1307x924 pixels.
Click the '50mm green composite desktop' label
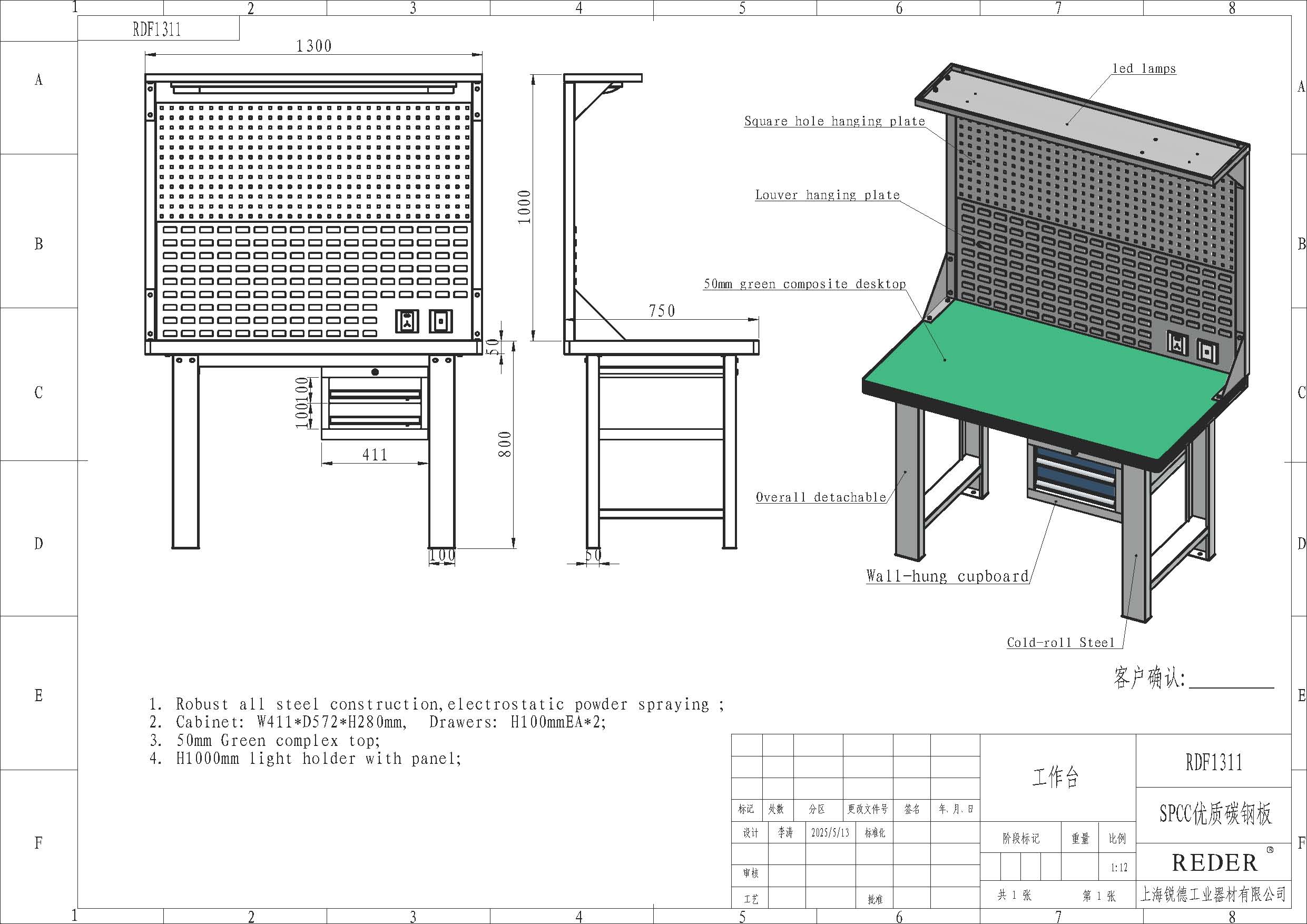[x=804, y=284]
